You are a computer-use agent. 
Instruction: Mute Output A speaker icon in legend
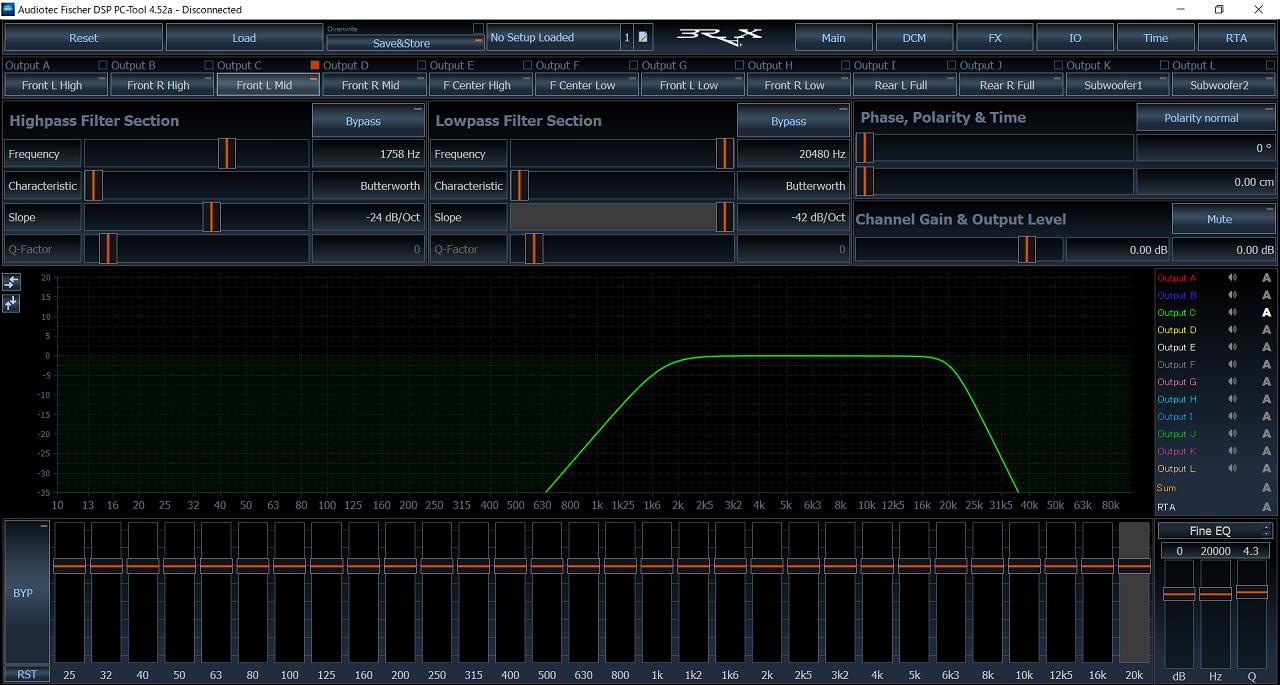(x=1233, y=278)
